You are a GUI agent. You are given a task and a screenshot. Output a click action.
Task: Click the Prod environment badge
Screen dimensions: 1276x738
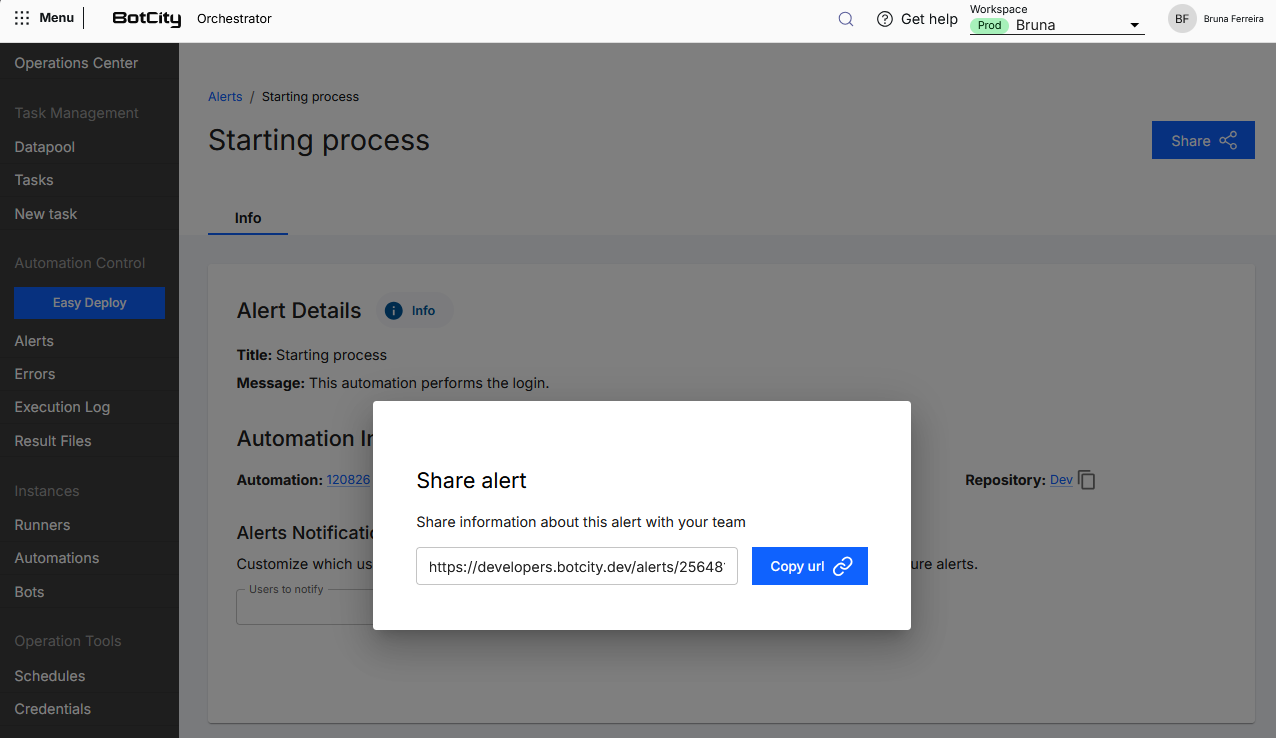[989, 26]
